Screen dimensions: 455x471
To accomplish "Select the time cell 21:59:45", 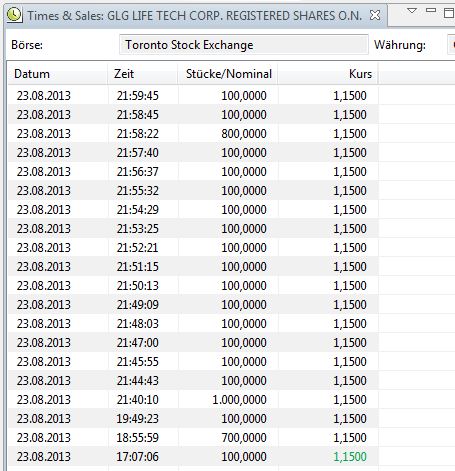I will tap(137, 96).
